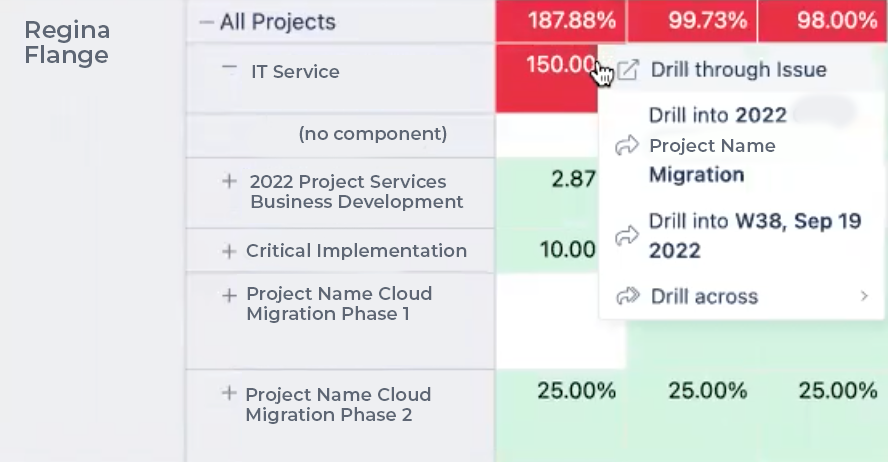The width and height of the screenshot is (888, 462).
Task: Click the red 187.88% cell
Action: point(561,21)
